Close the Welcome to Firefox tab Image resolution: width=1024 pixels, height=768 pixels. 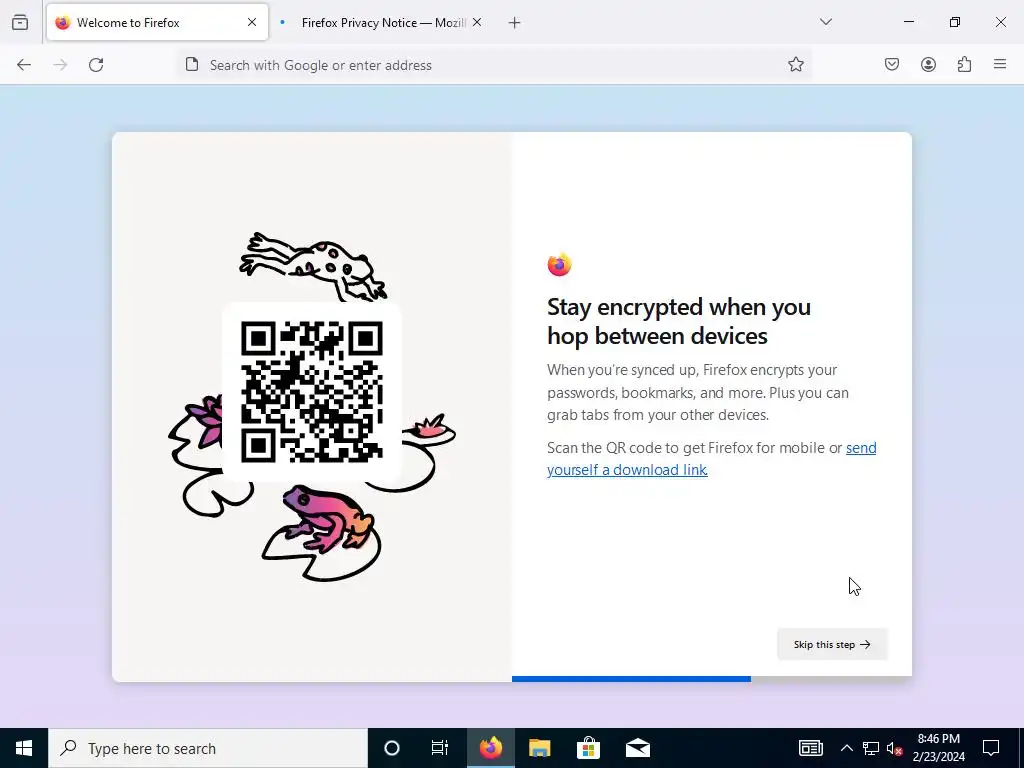coord(252,22)
